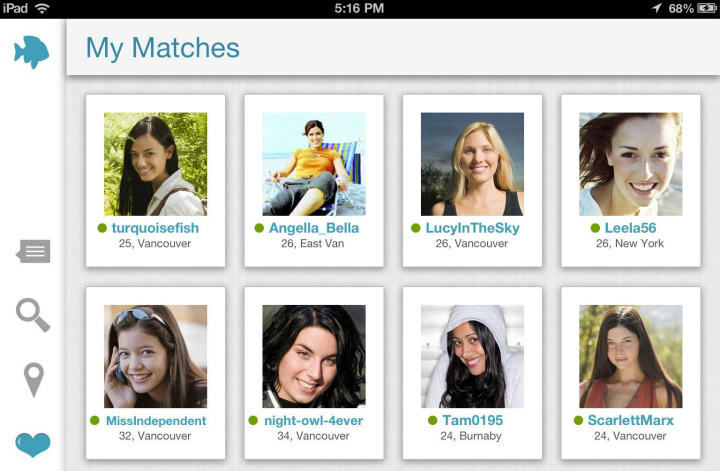View MissIndependent profile photo

pyautogui.click(x=155, y=356)
